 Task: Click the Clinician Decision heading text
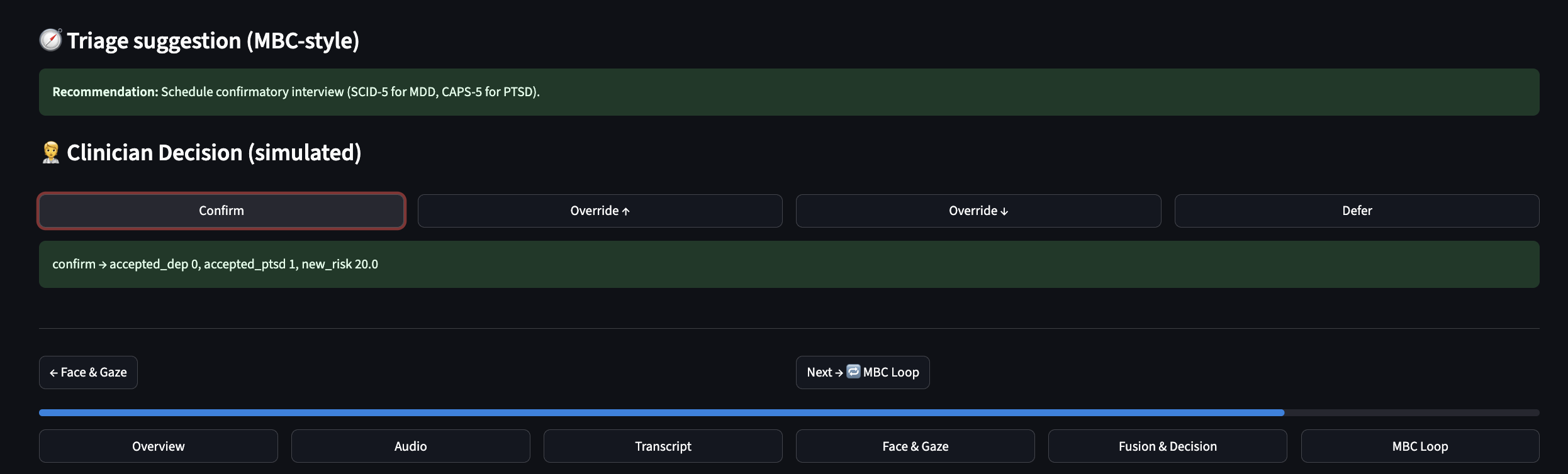214,153
